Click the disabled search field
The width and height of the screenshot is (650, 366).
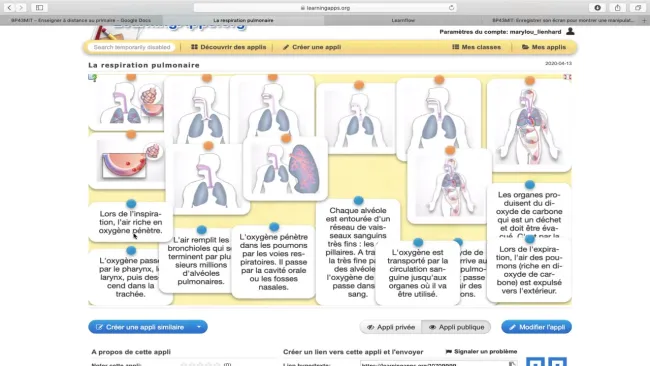pyautogui.click(x=132, y=47)
